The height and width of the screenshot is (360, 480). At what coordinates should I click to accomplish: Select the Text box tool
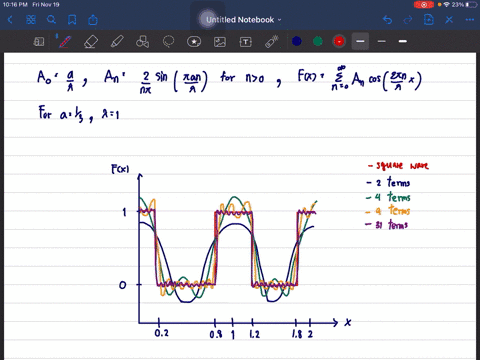click(x=245, y=42)
